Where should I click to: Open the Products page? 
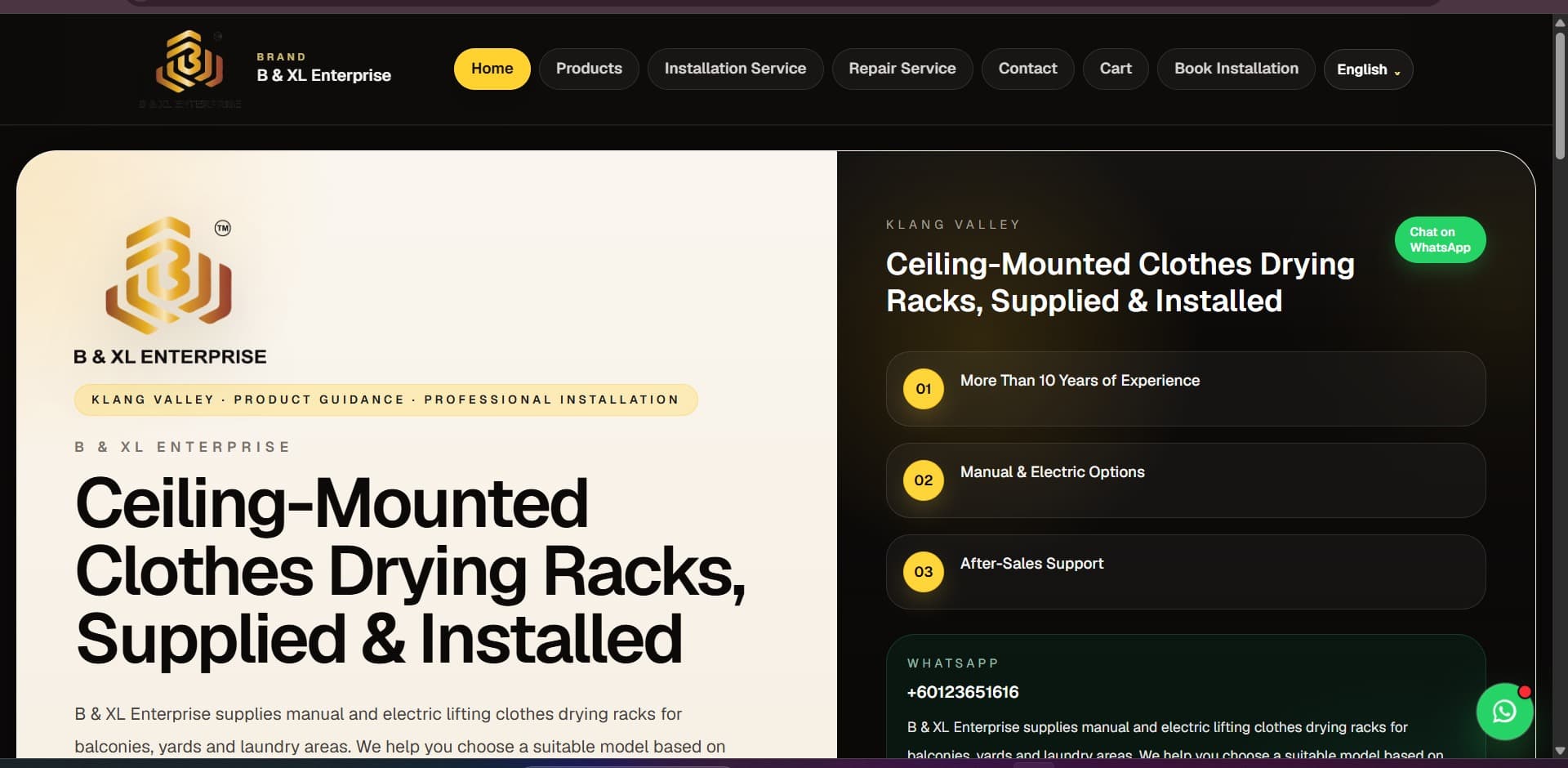pos(589,69)
